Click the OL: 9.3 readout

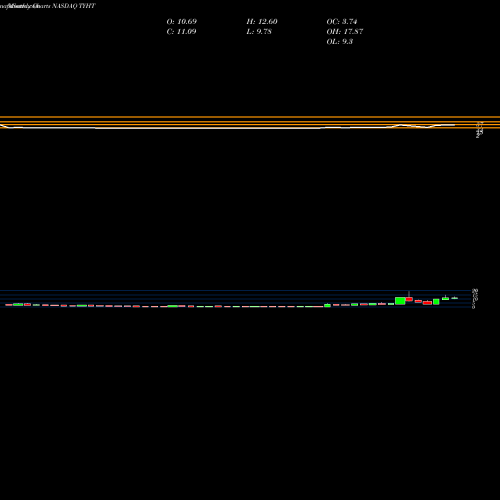click(340, 41)
